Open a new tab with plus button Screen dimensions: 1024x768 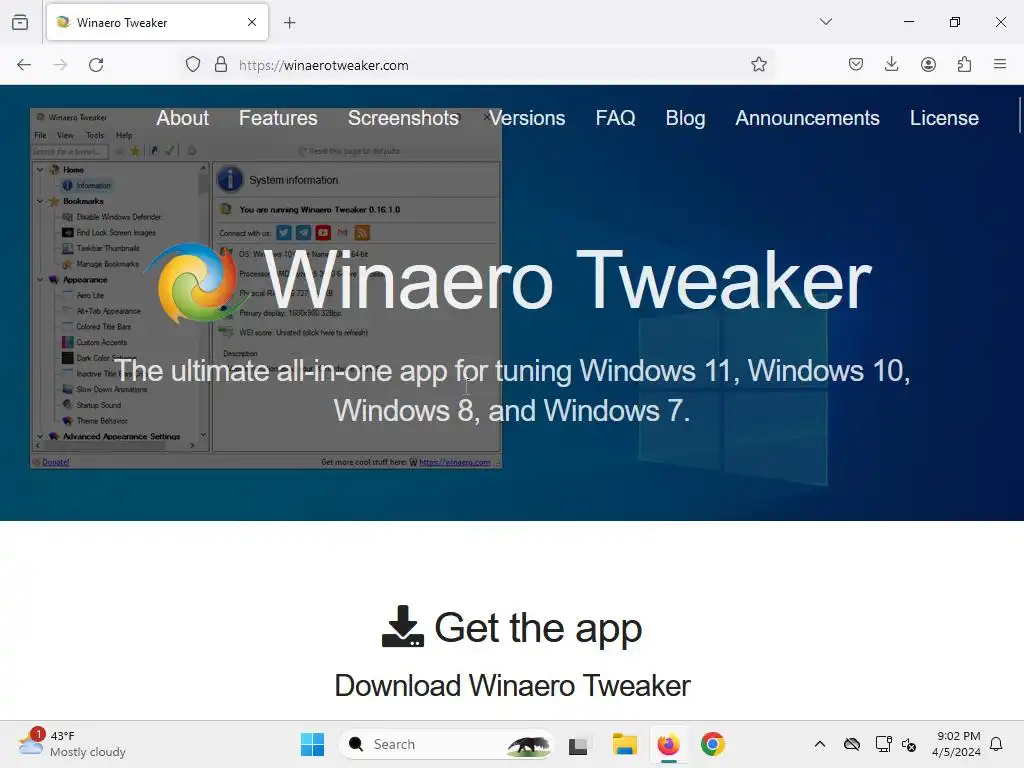[290, 23]
